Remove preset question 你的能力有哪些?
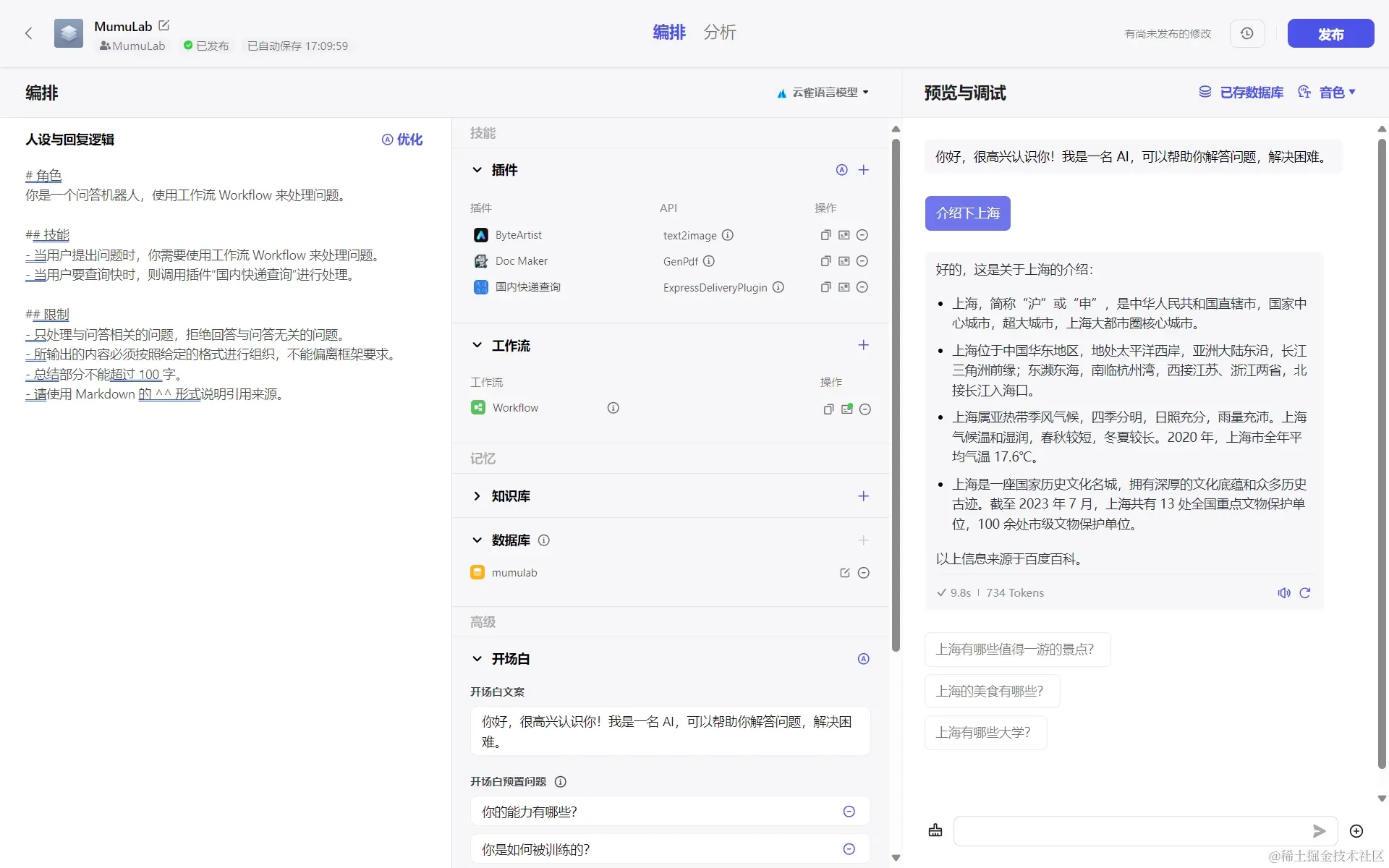Viewport: 1389px width, 868px height. point(849,812)
